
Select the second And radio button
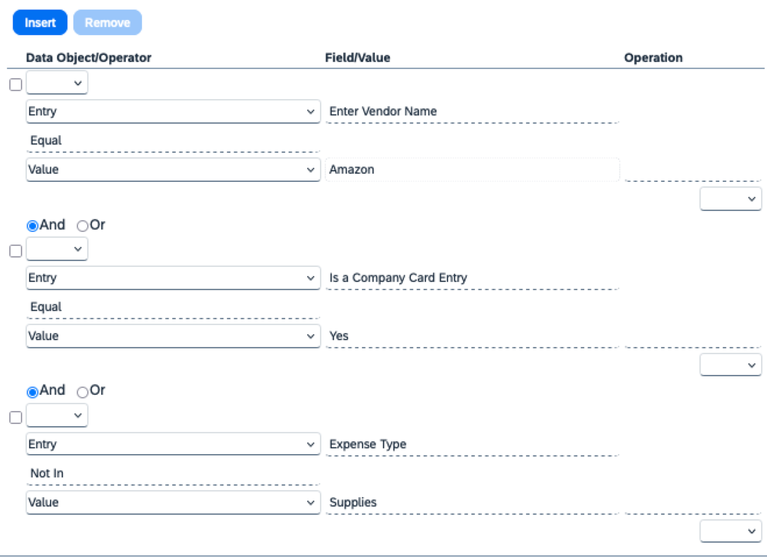click(x=32, y=392)
